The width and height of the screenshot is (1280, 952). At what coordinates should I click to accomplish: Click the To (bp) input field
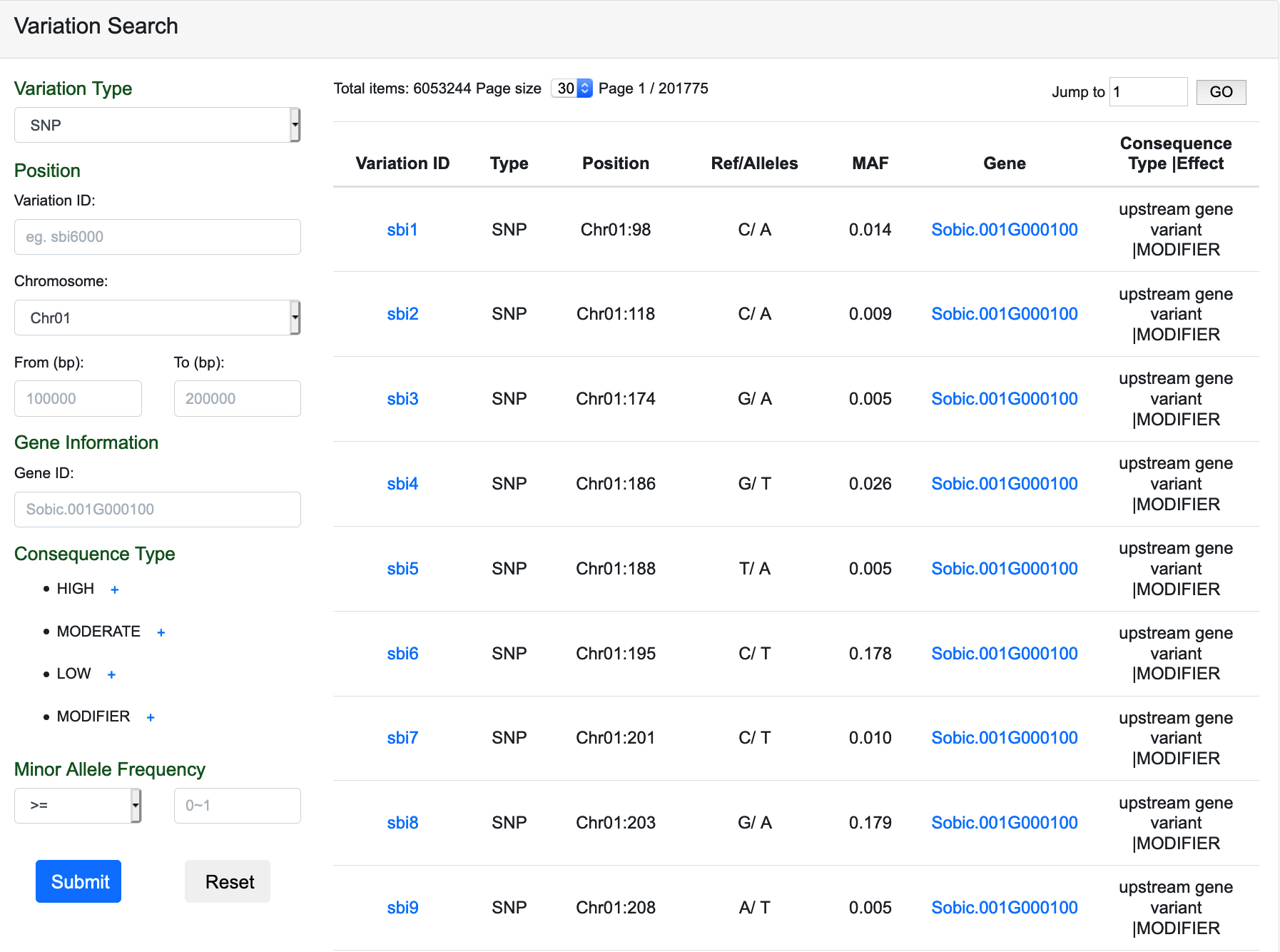click(x=237, y=399)
